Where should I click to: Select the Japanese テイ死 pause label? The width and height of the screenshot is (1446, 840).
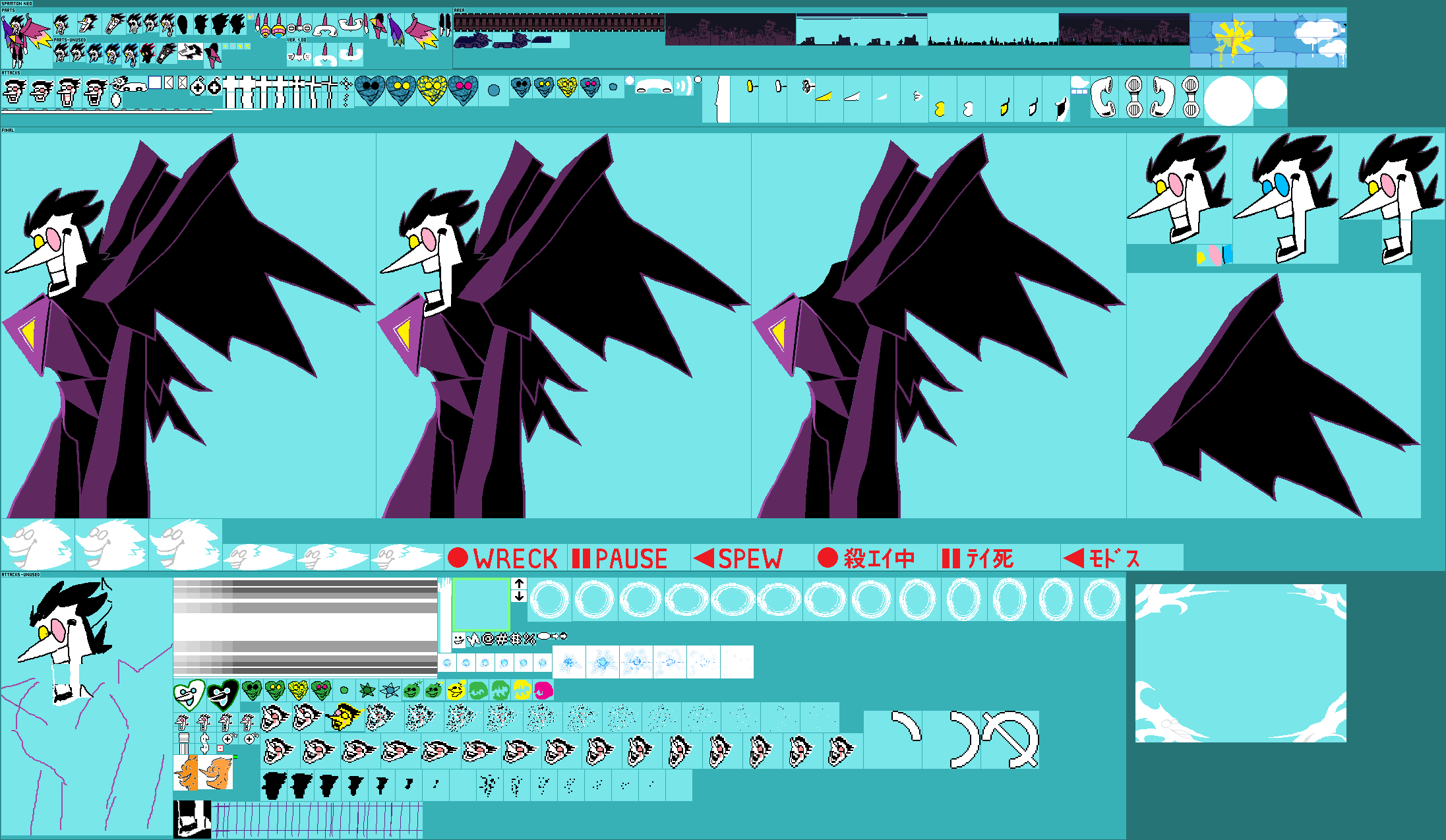point(977,558)
